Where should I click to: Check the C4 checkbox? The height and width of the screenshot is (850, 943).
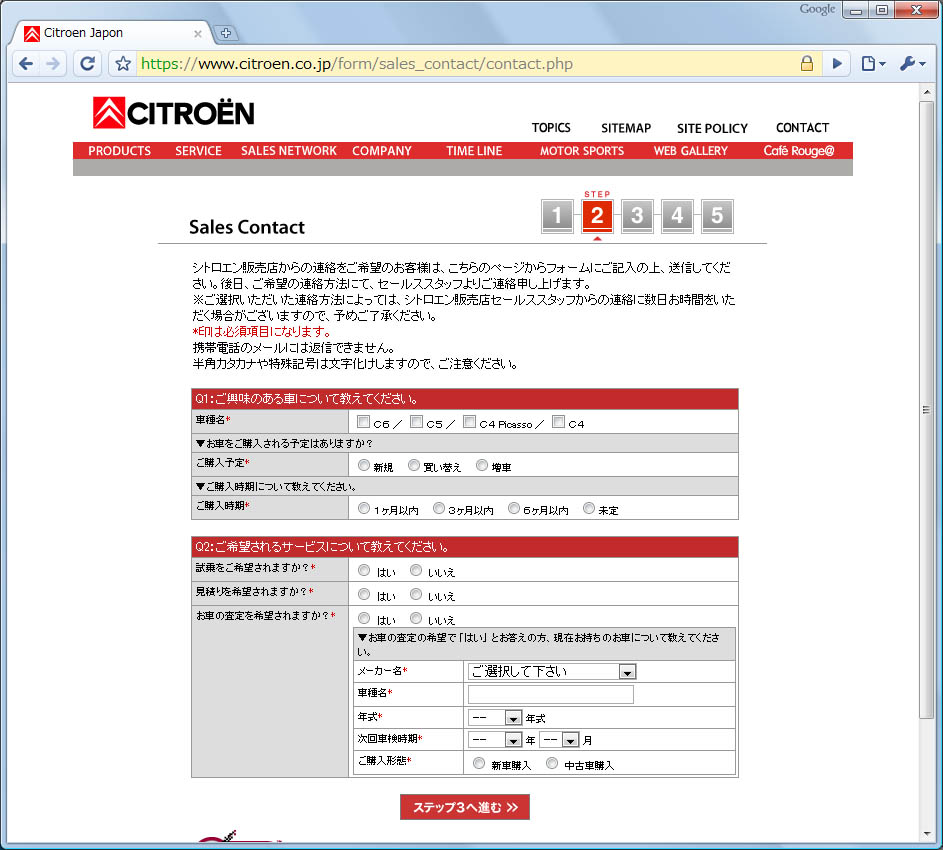[x=558, y=422]
